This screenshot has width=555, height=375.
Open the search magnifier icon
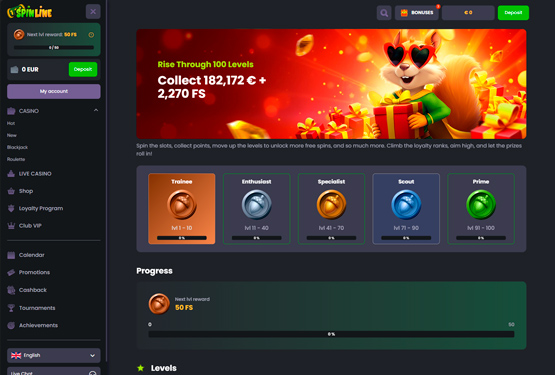pyautogui.click(x=384, y=13)
